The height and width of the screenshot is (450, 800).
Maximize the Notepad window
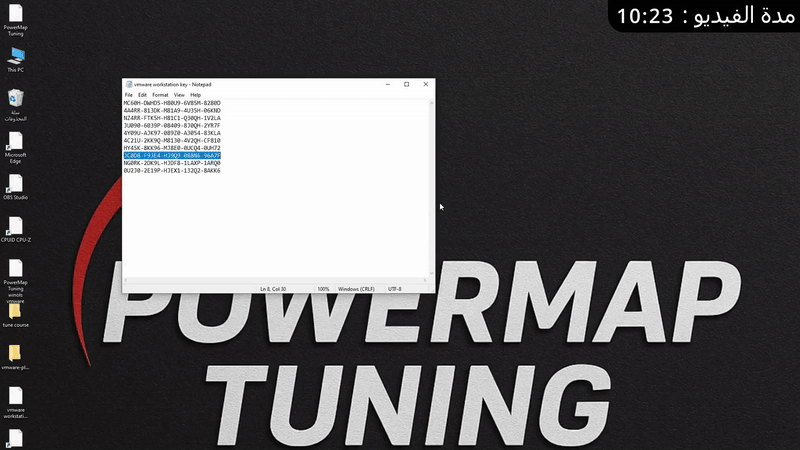(x=406, y=84)
